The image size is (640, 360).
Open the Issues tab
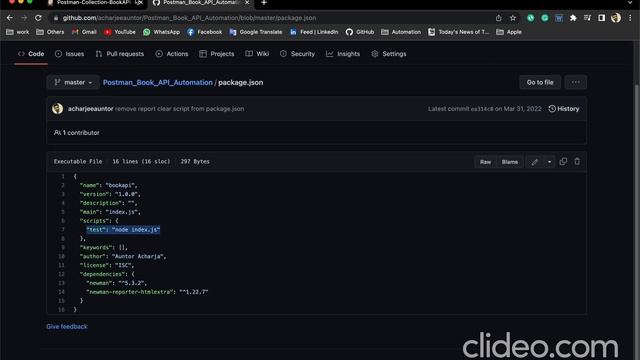point(69,54)
